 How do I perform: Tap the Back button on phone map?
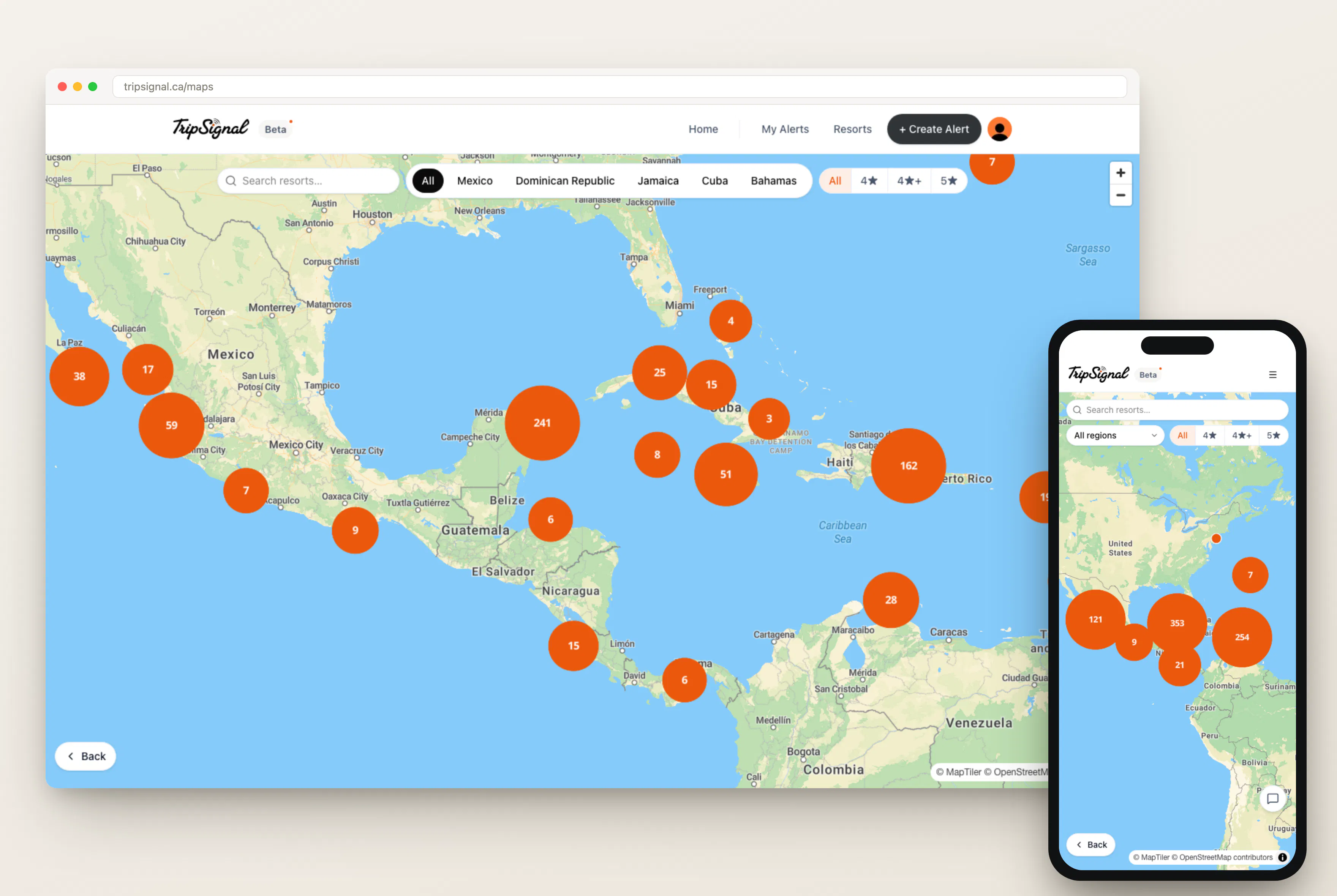coord(1091,845)
